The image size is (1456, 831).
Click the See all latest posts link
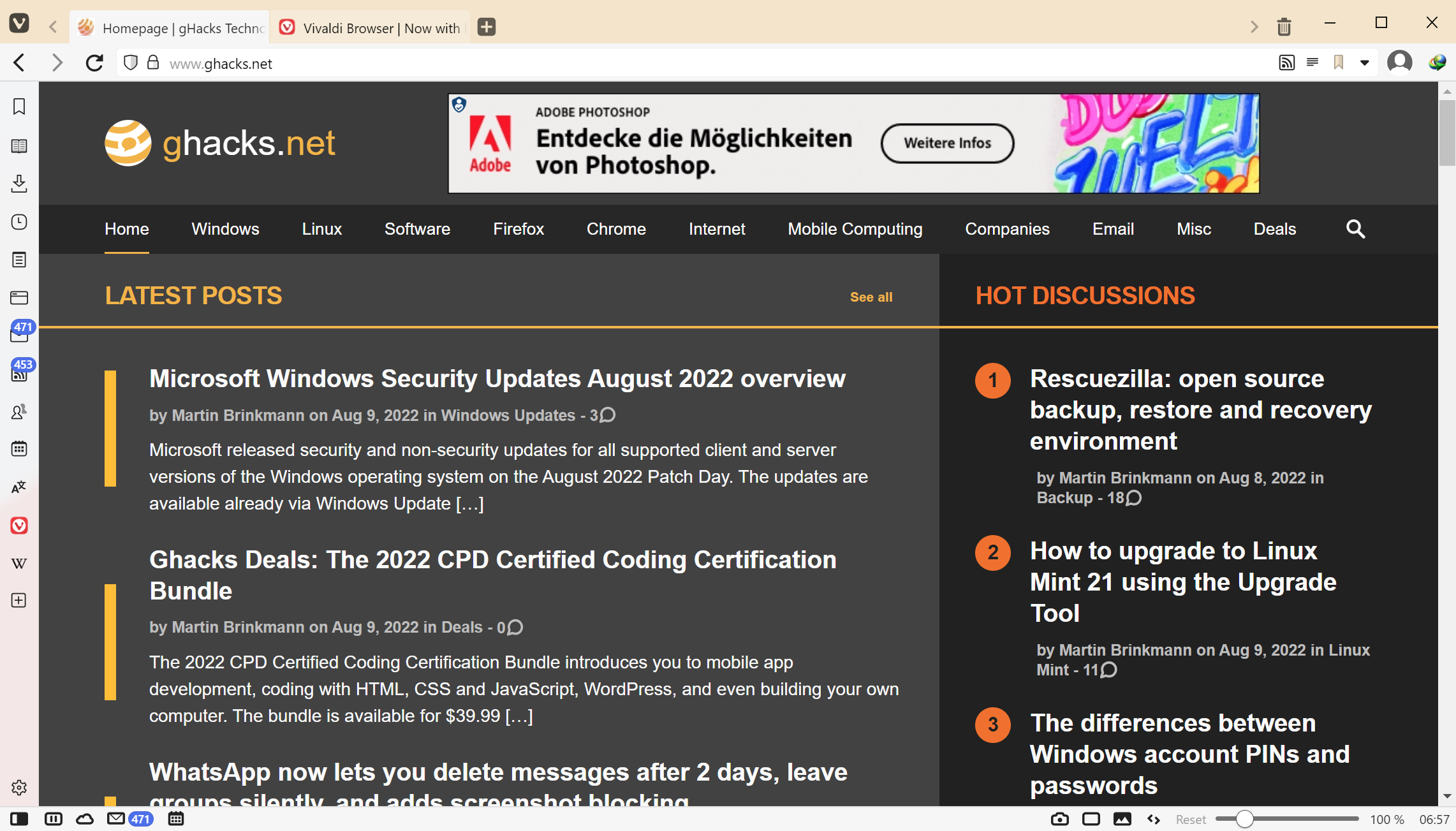[871, 297]
